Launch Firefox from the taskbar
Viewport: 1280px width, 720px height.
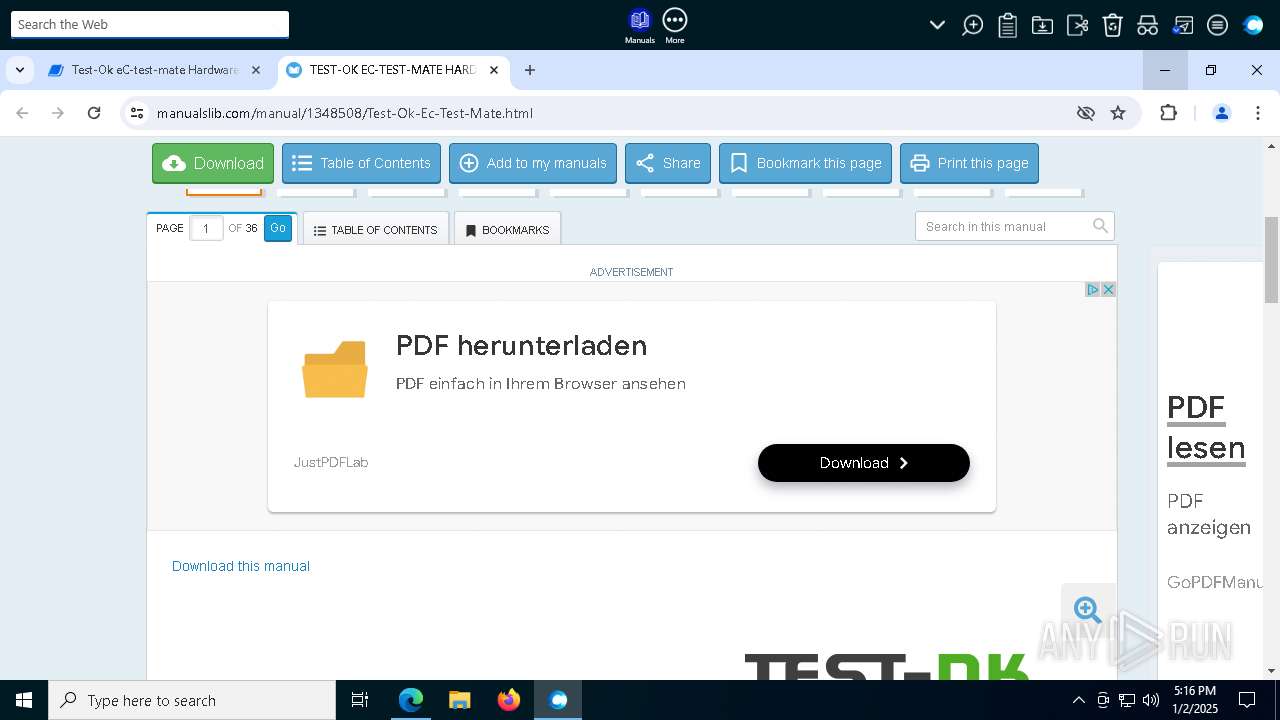pos(509,700)
